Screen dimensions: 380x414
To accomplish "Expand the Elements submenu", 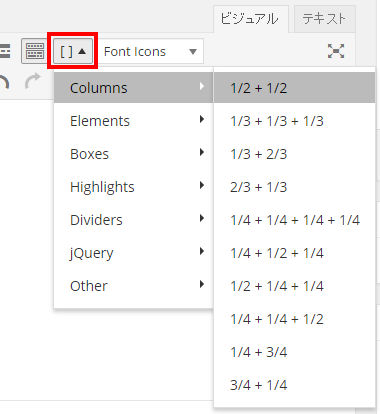I will [133, 121].
